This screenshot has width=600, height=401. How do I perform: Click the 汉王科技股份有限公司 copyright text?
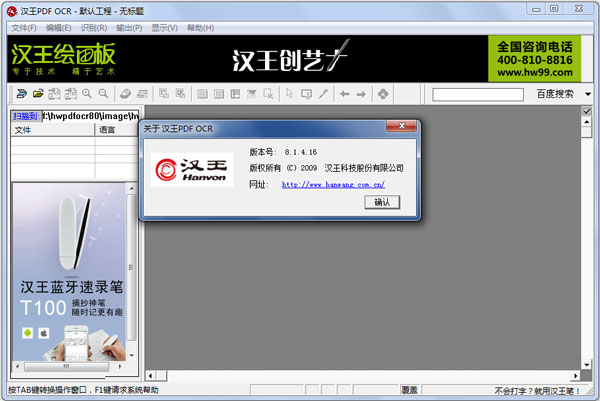364,168
